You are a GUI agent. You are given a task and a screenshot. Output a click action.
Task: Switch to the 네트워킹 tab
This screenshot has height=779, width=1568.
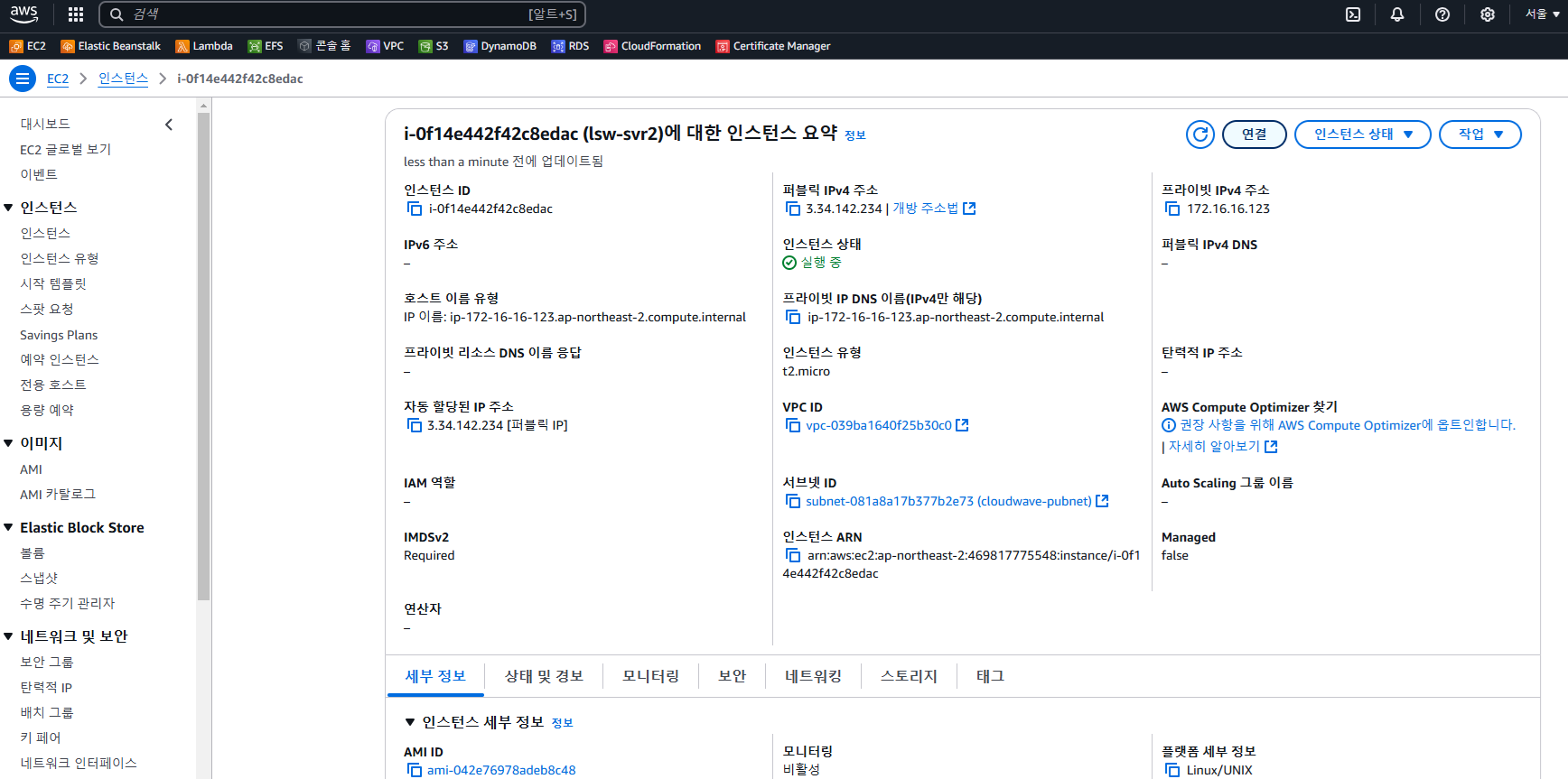pyautogui.click(x=813, y=676)
